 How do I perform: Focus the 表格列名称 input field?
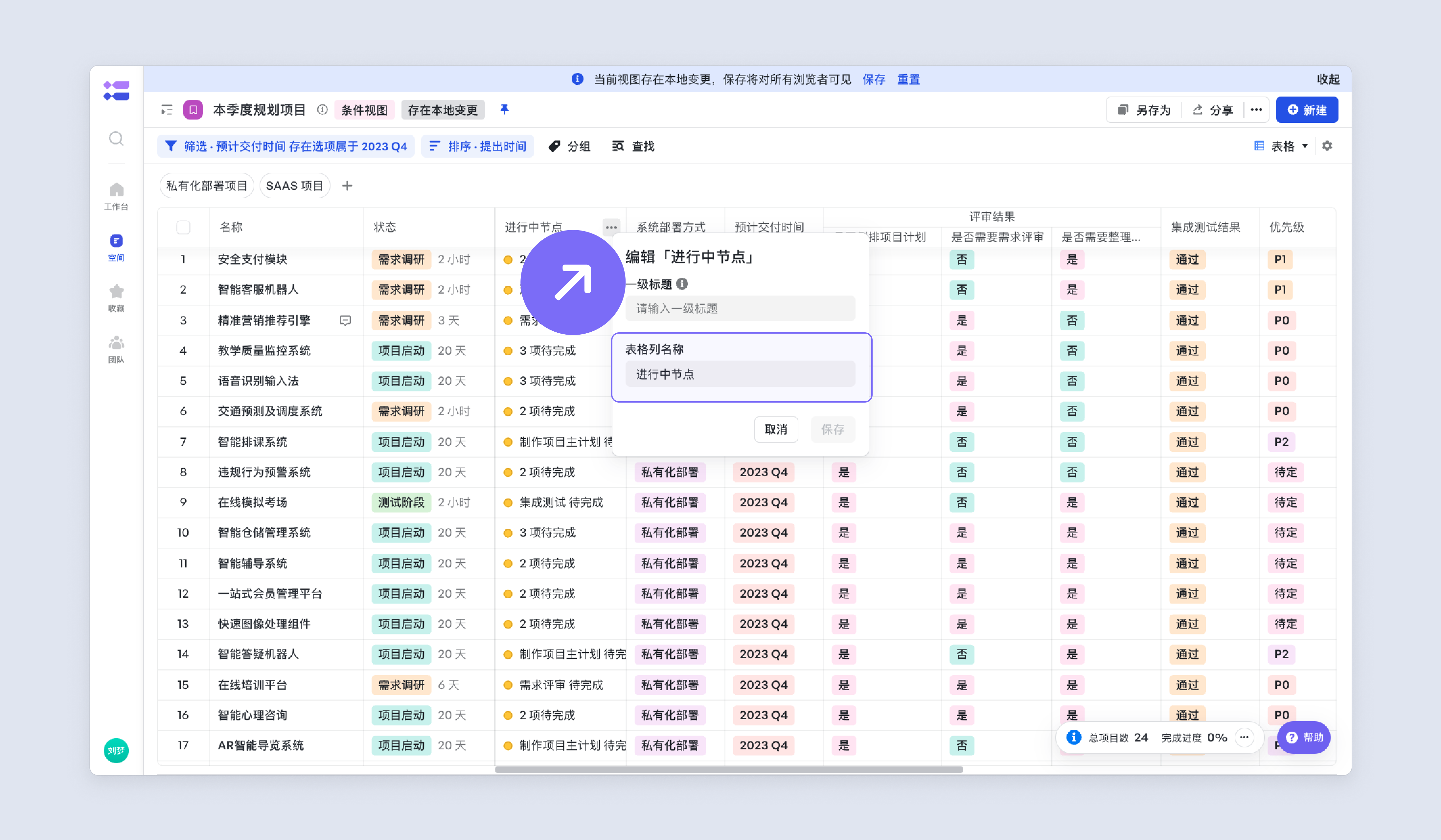tap(740, 374)
